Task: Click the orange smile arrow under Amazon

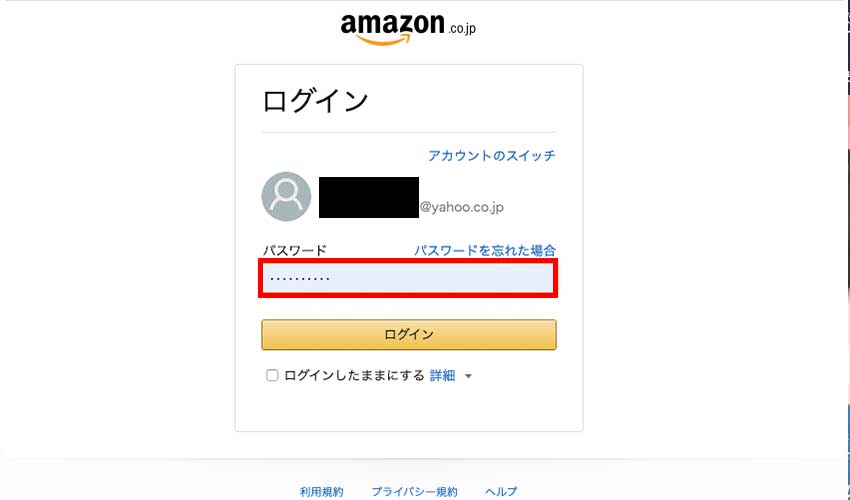Action: pyautogui.click(x=373, y=40)
